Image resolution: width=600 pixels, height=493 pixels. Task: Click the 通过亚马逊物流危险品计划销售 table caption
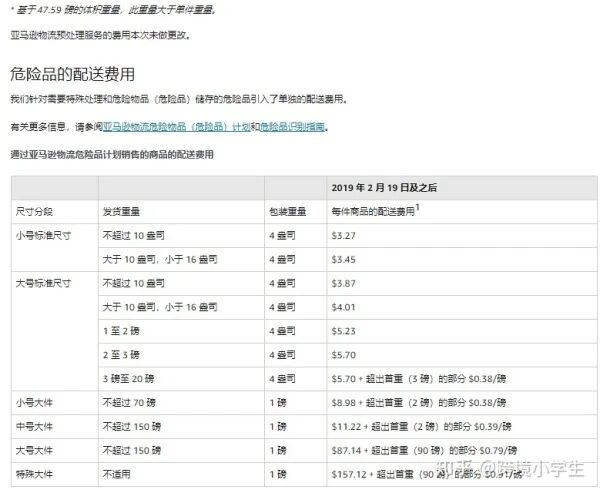112,155
